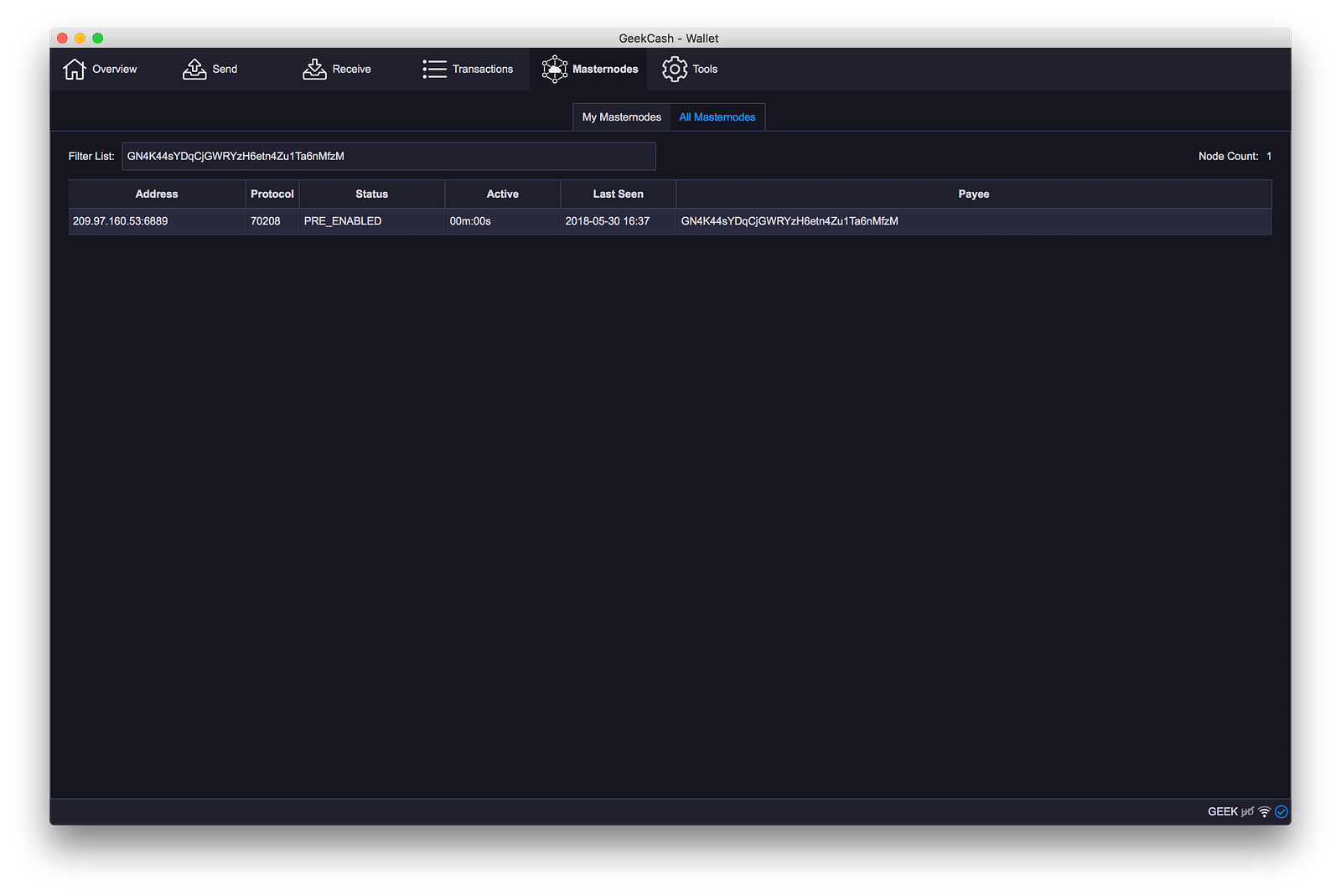Click the Node Count label
This screenshot has height=896, width=1341.
point(1228,156)
